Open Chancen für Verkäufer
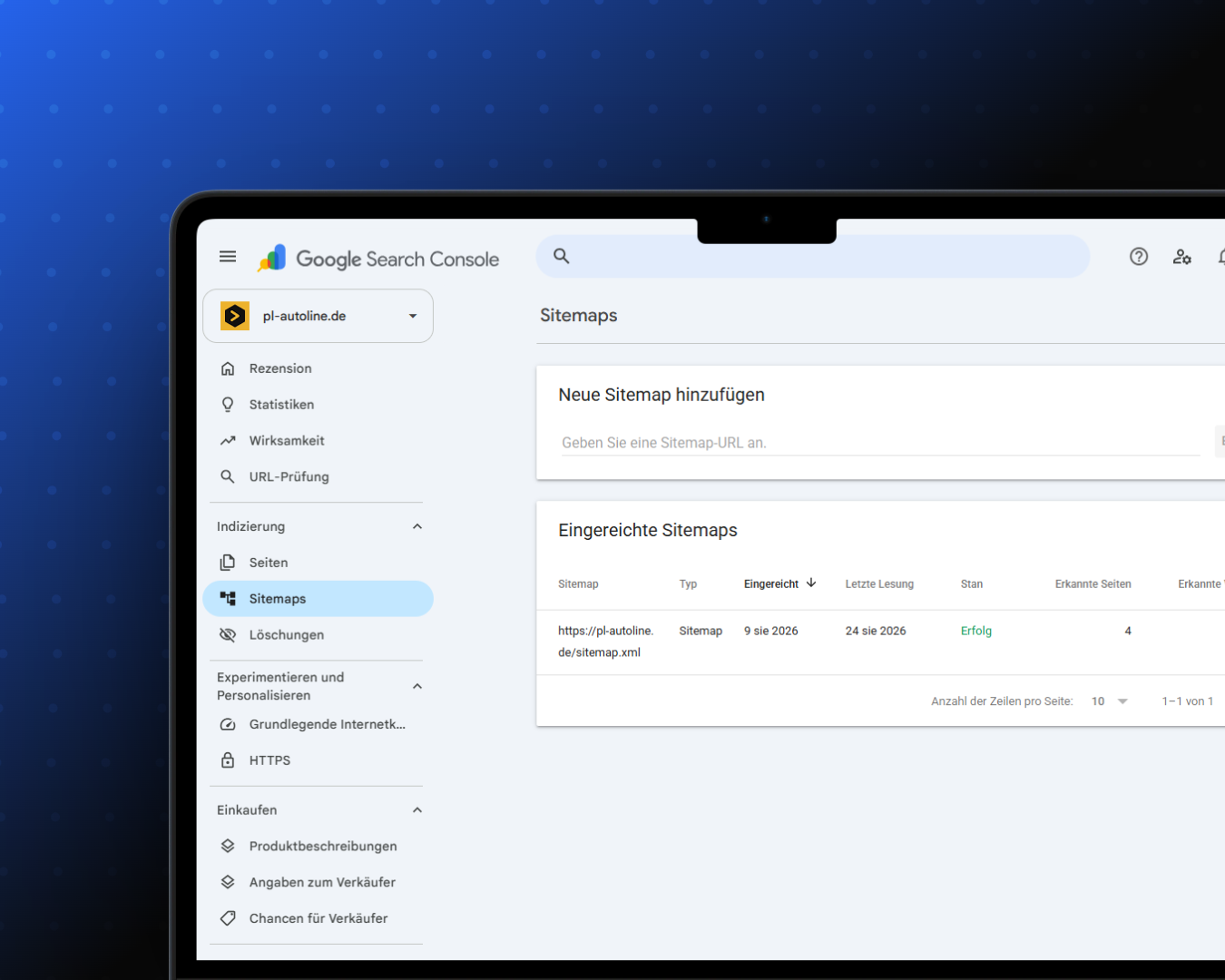The width and height of the screenshot is (1225, 980). [x=318, y=918]
